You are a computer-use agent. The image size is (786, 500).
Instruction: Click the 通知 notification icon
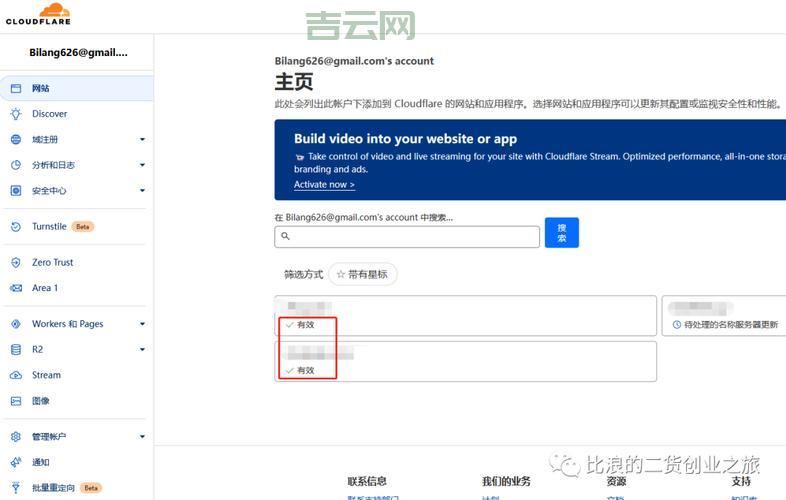coord(16,462)
